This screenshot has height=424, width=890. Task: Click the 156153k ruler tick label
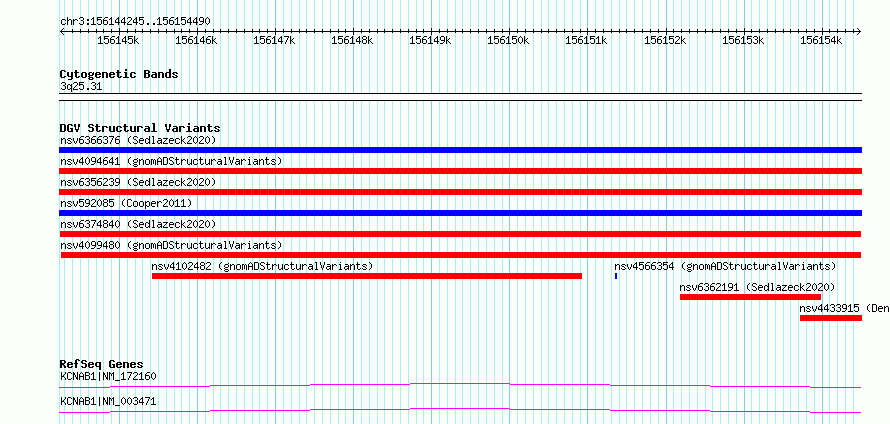pyautogui.click(x=743, y=40)
